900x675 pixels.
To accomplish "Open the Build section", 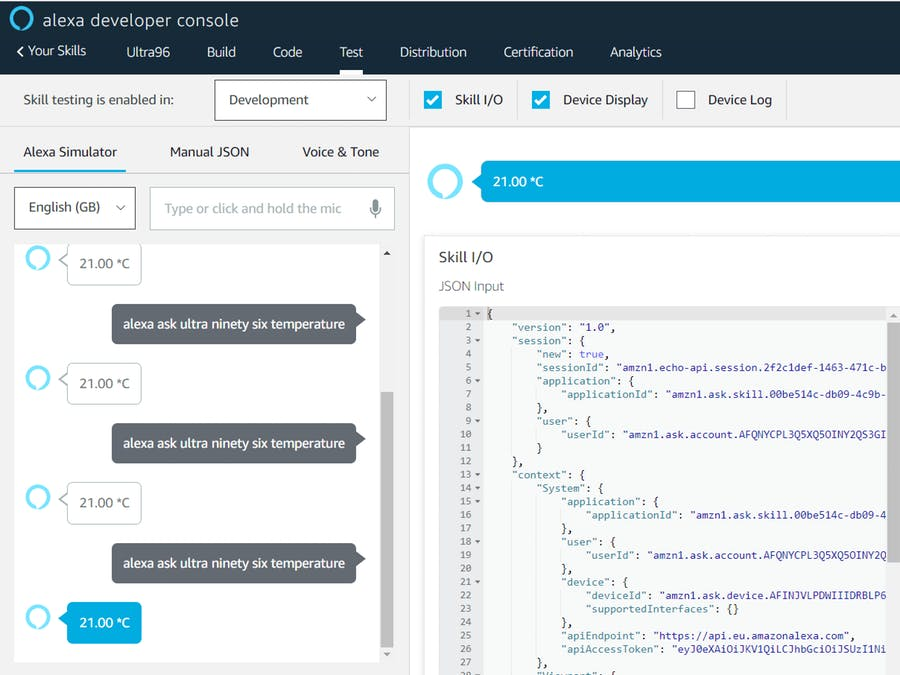I will (221, 52).
